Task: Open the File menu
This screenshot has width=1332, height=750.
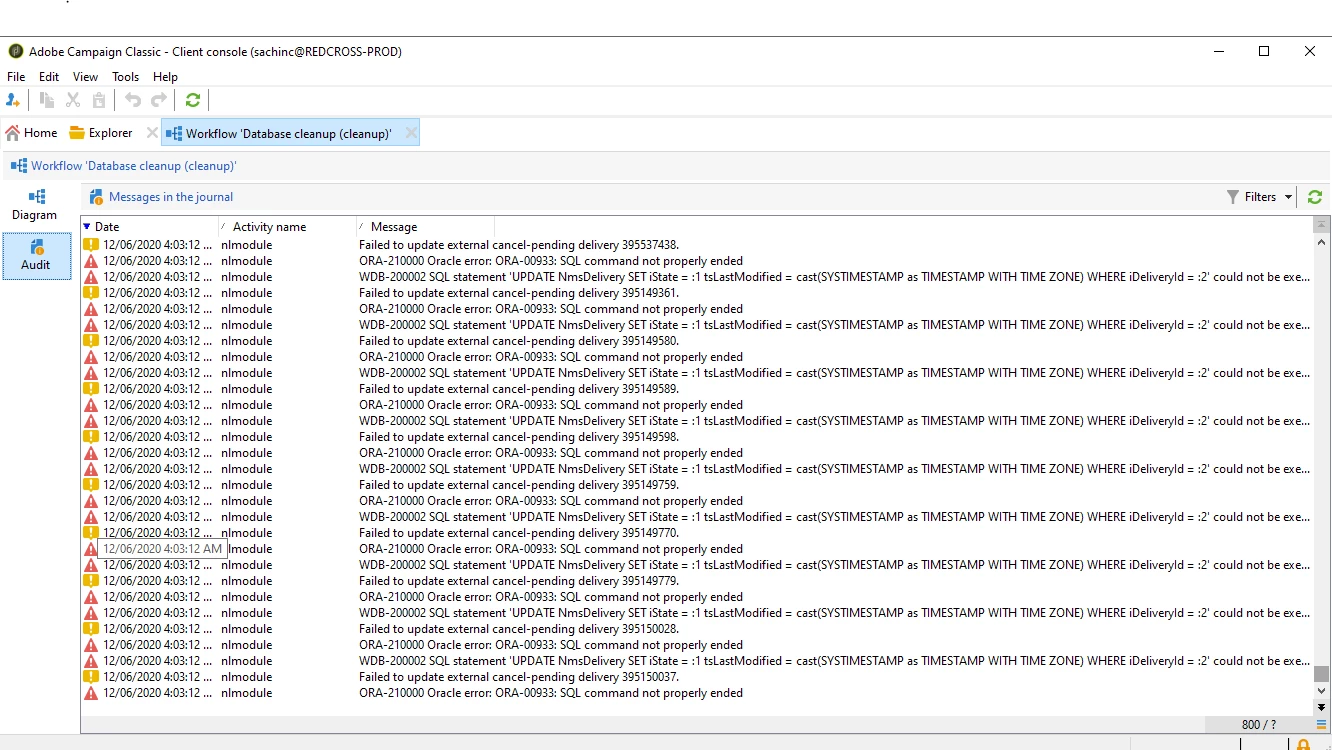Action: (x=16, y=77)
